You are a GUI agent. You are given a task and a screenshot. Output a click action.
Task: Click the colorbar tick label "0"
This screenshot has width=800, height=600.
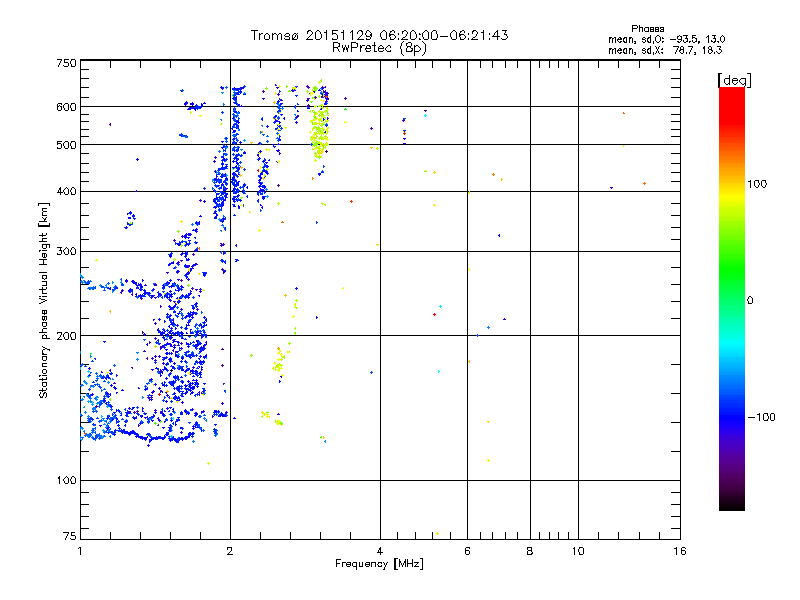click(750, 301)
